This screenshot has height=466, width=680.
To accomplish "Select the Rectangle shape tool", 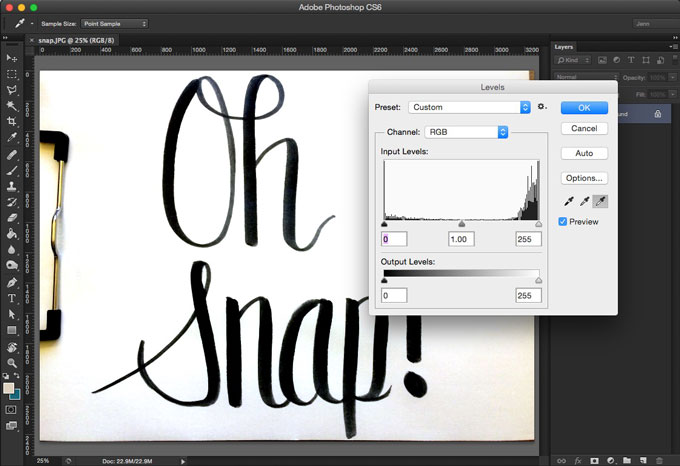I will click(12, 330).
